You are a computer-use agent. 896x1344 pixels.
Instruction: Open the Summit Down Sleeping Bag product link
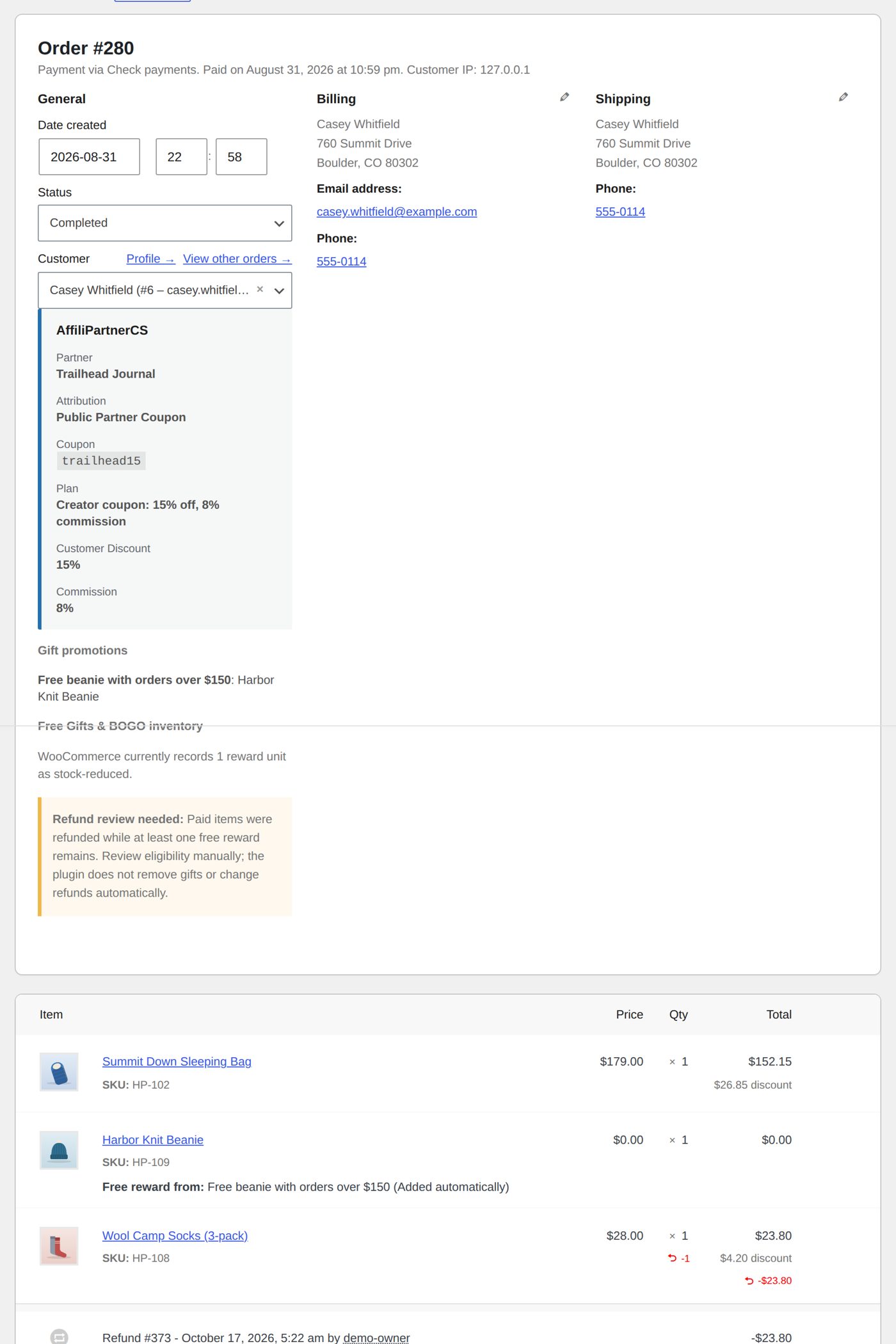pos(177,1062)
